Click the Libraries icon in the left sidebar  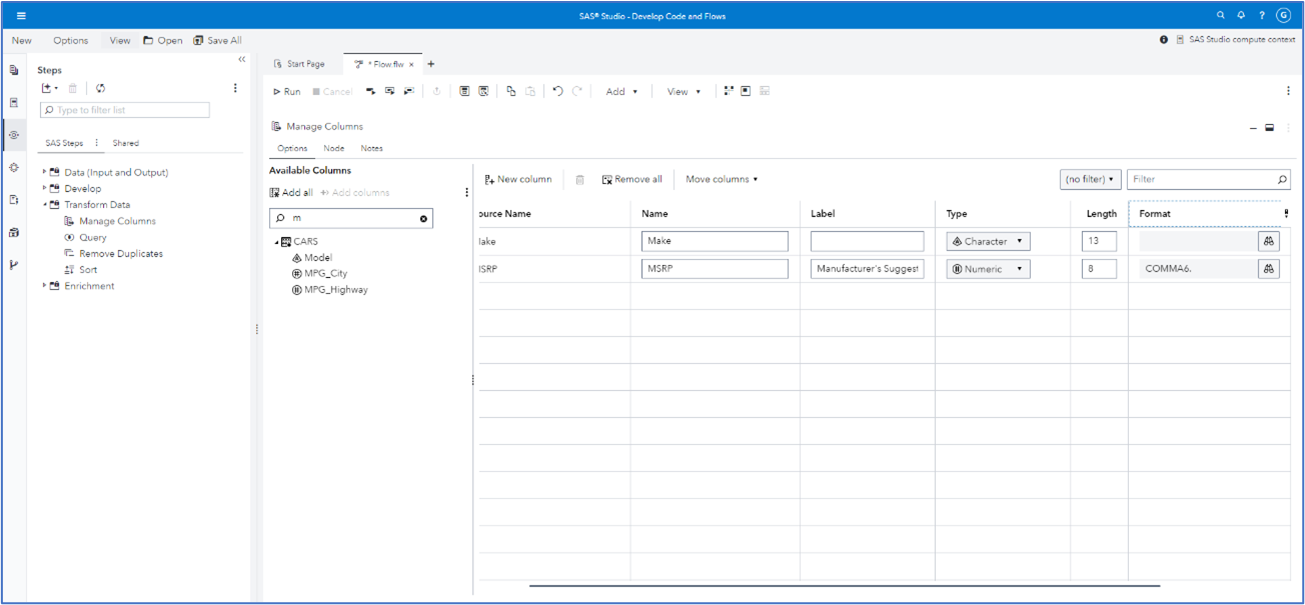13,231
